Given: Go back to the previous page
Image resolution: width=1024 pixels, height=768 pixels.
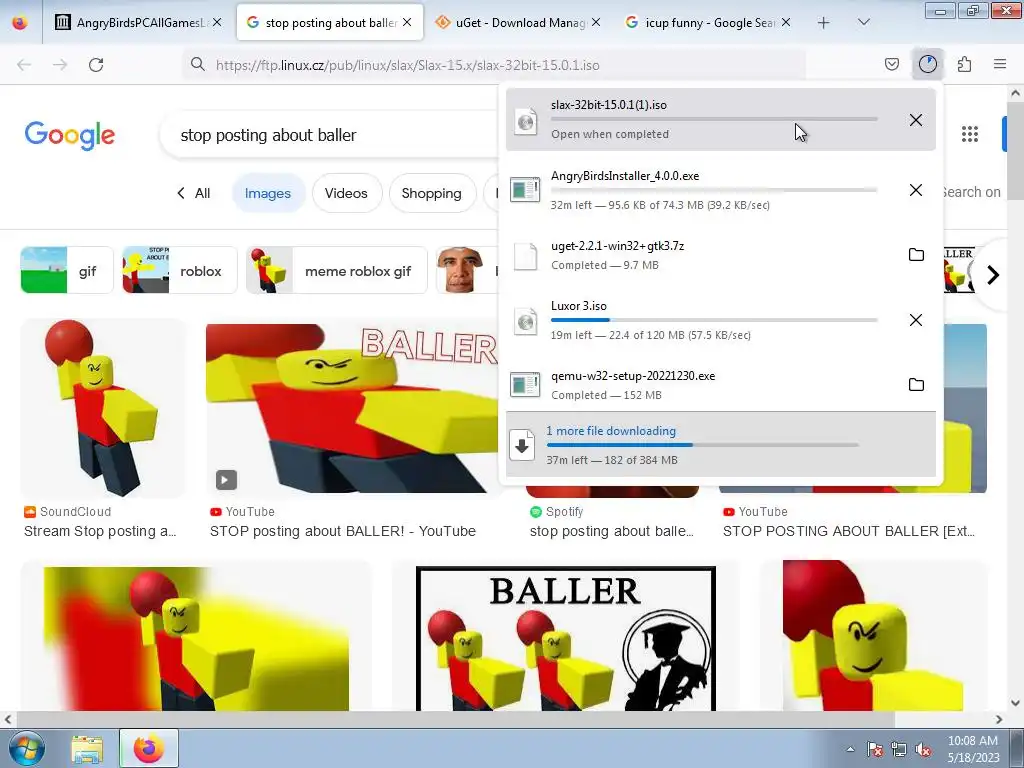Looking at the screenshot, I should [x=24, y=65].
